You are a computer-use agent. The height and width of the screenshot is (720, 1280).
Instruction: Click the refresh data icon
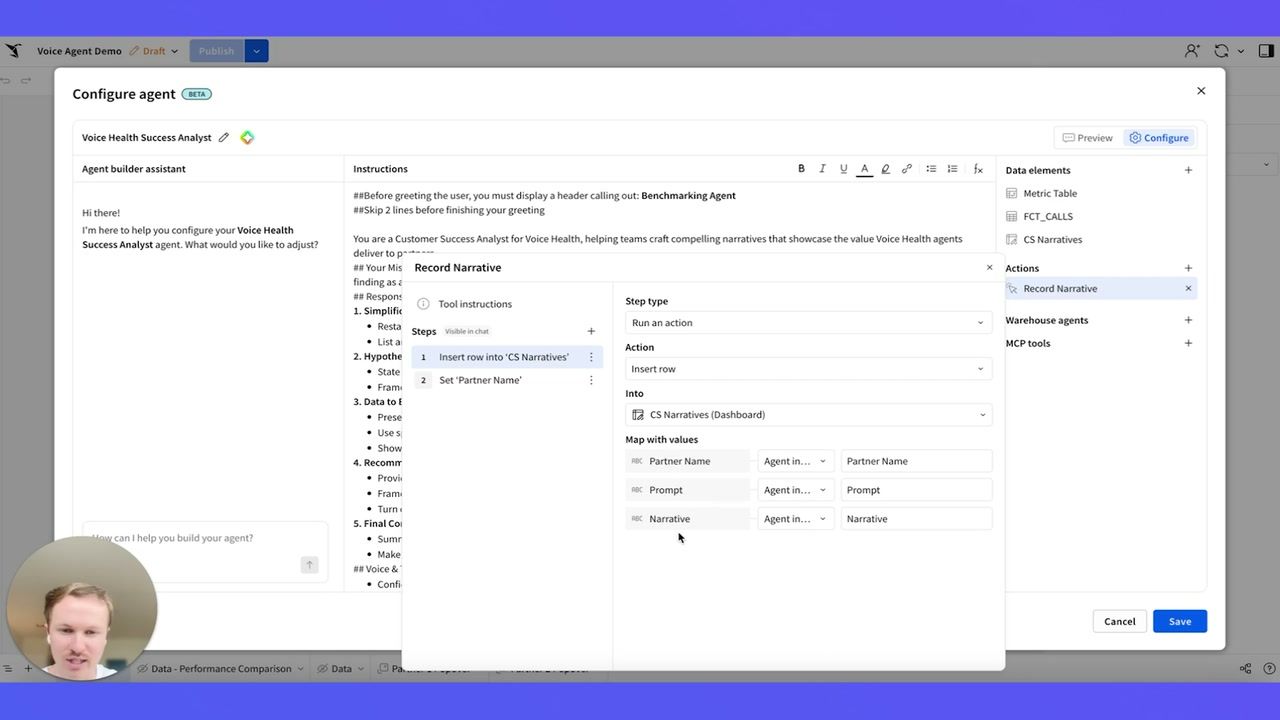pos(1221,51)
